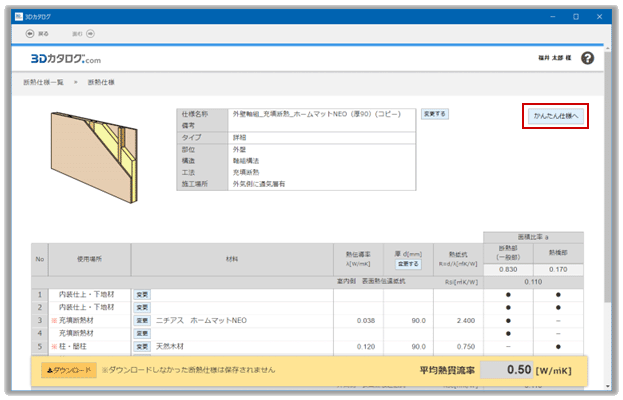The image size is (623, 400).
Task: Open 断熱仕様一覧 in the breadcrumb
Action: pos(43,82)
